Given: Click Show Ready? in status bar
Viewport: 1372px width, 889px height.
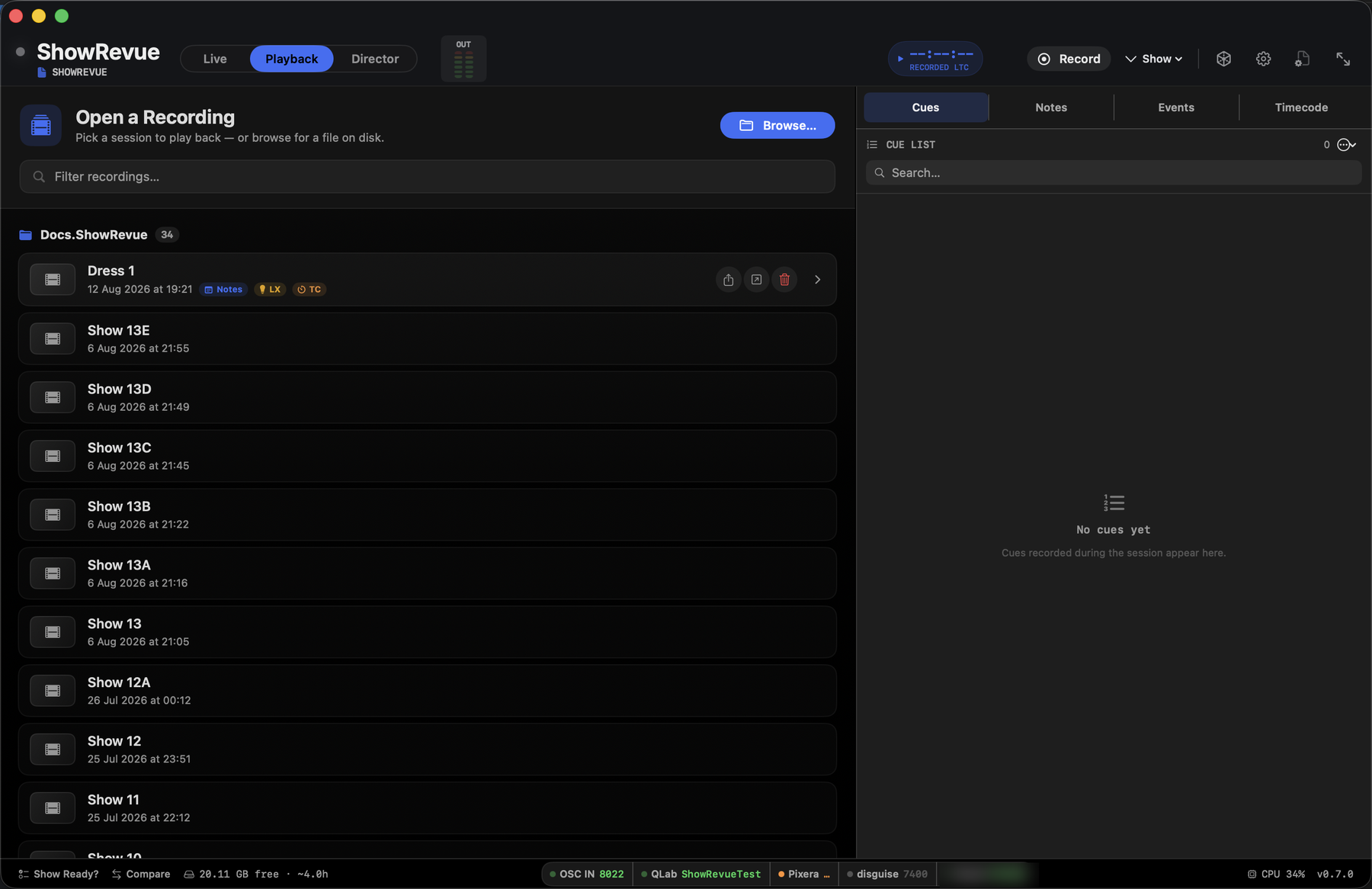Looking at the screenshot, I should [59, 874].
